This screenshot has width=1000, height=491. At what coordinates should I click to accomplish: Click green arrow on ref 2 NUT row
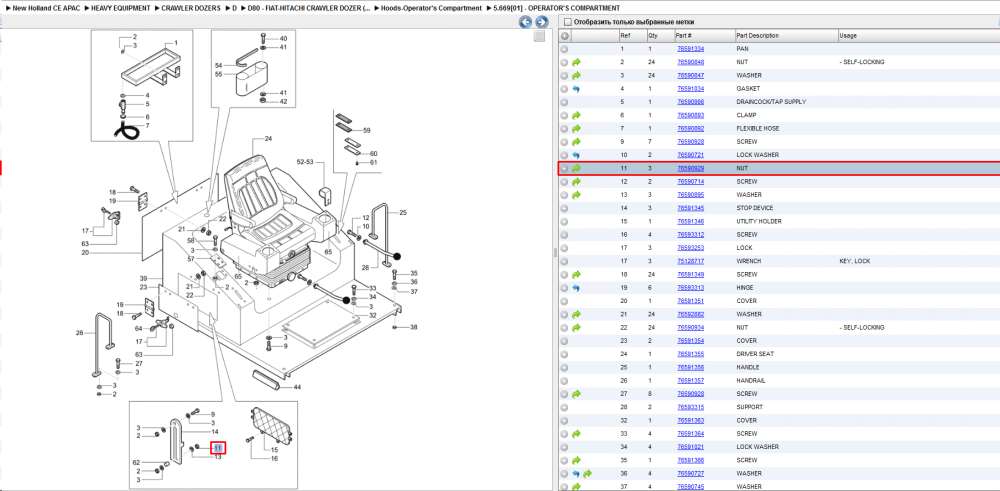click(x=577, y=62)
